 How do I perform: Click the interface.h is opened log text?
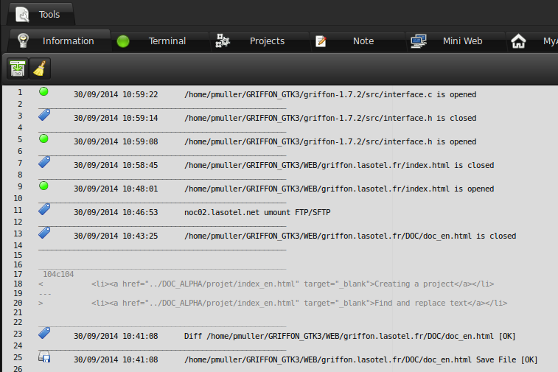click(330, 141)
